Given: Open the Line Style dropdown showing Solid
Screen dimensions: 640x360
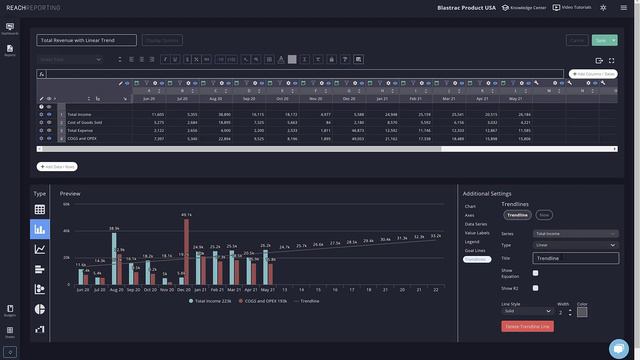Looking at the screenshot, I should [x=527, y=311].
